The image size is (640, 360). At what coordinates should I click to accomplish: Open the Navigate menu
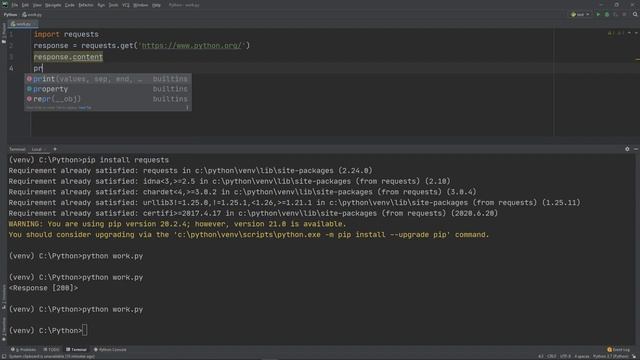[53, 5]
